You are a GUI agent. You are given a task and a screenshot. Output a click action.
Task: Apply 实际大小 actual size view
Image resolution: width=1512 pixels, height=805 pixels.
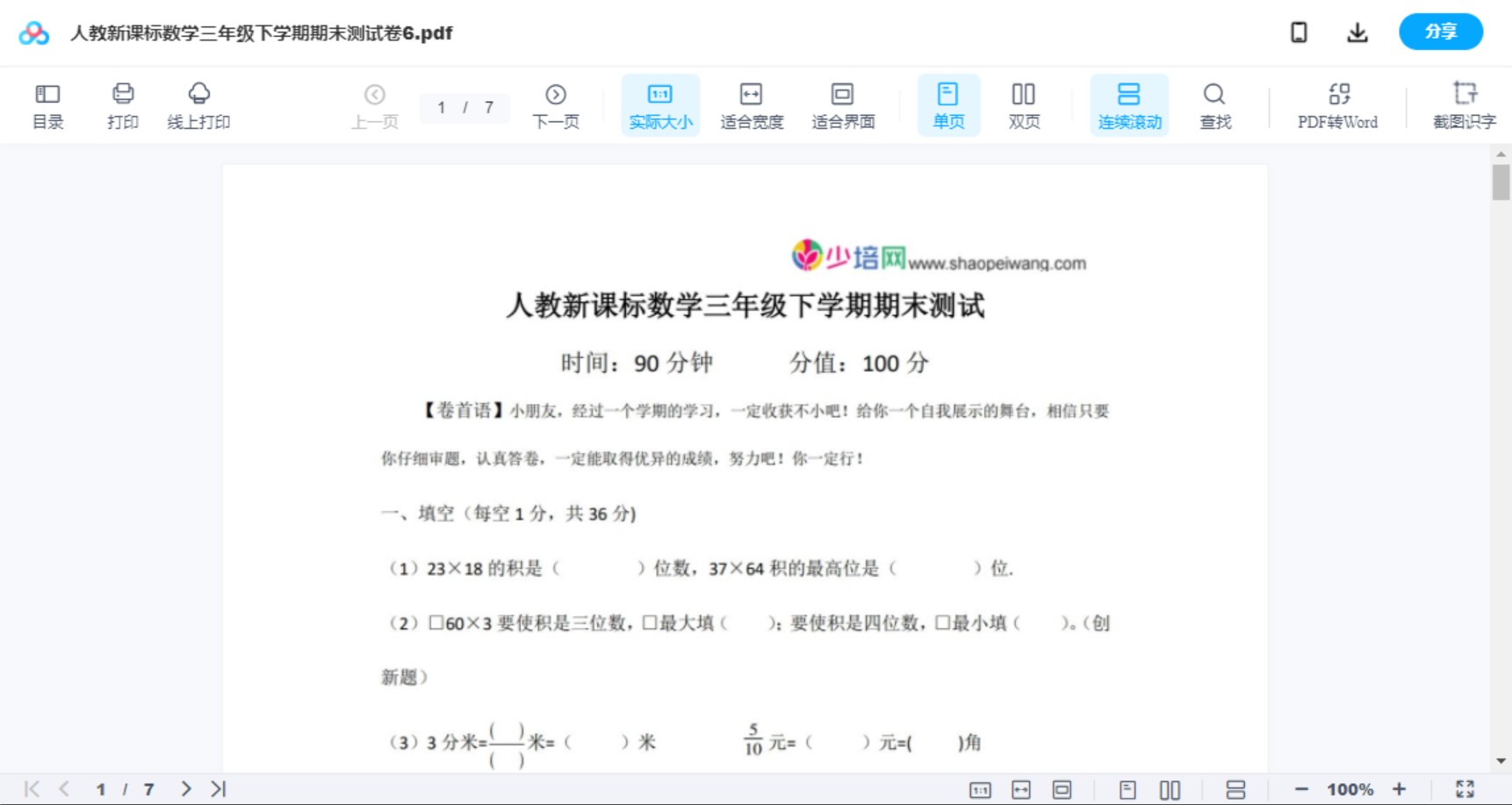tap(660, 104)
